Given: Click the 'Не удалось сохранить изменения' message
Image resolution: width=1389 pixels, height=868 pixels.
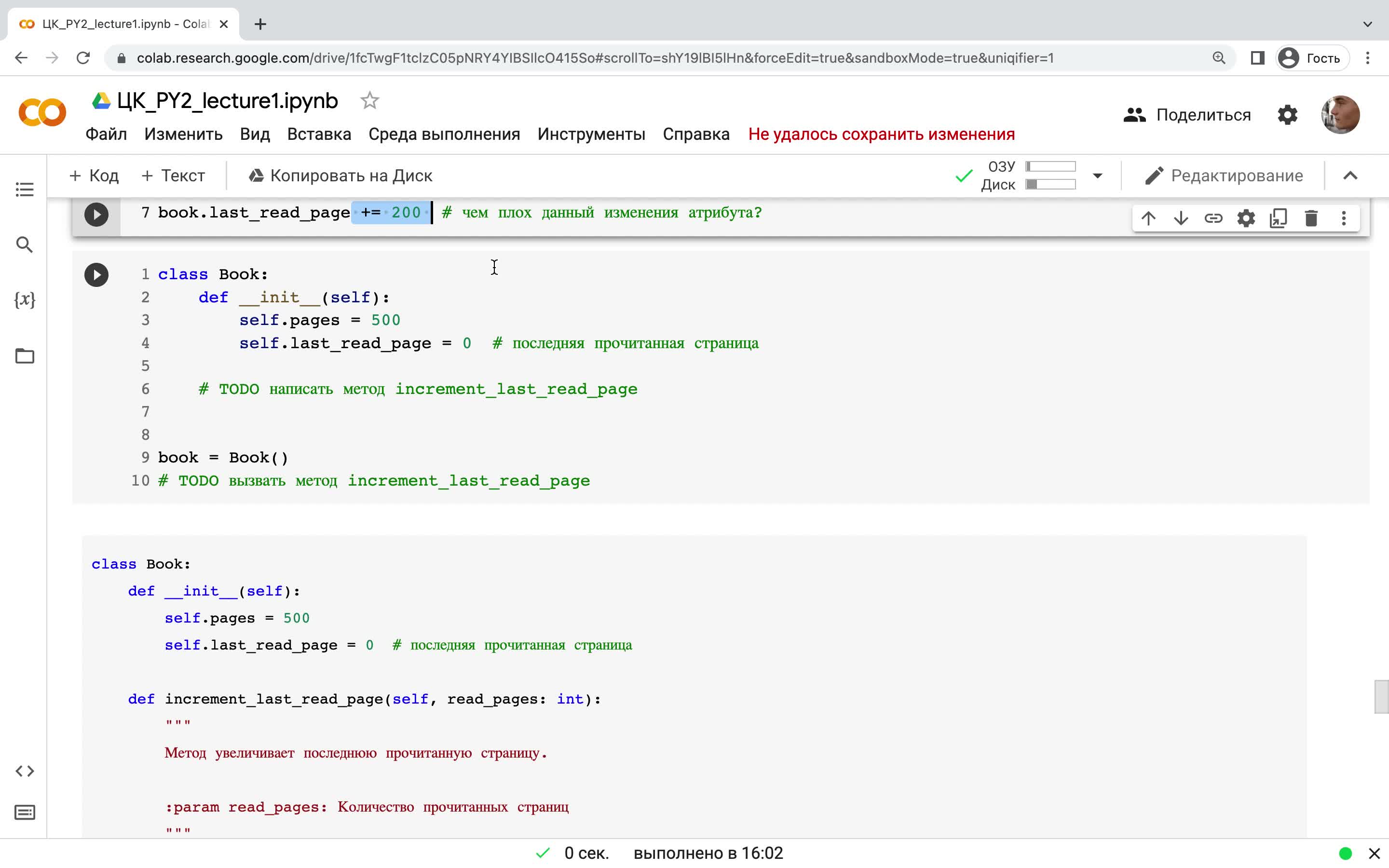Looking at the screenshot, I should click(882, 135).
